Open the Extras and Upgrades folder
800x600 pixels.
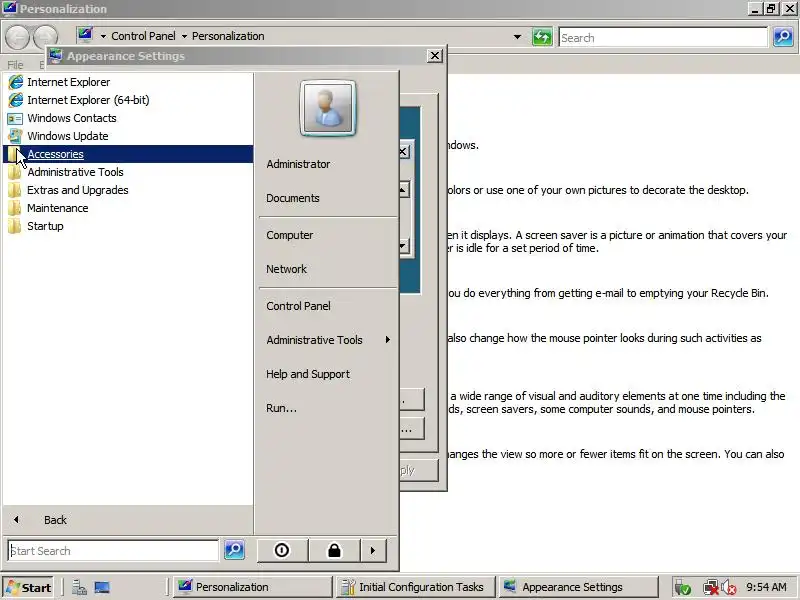pos(128,190)
